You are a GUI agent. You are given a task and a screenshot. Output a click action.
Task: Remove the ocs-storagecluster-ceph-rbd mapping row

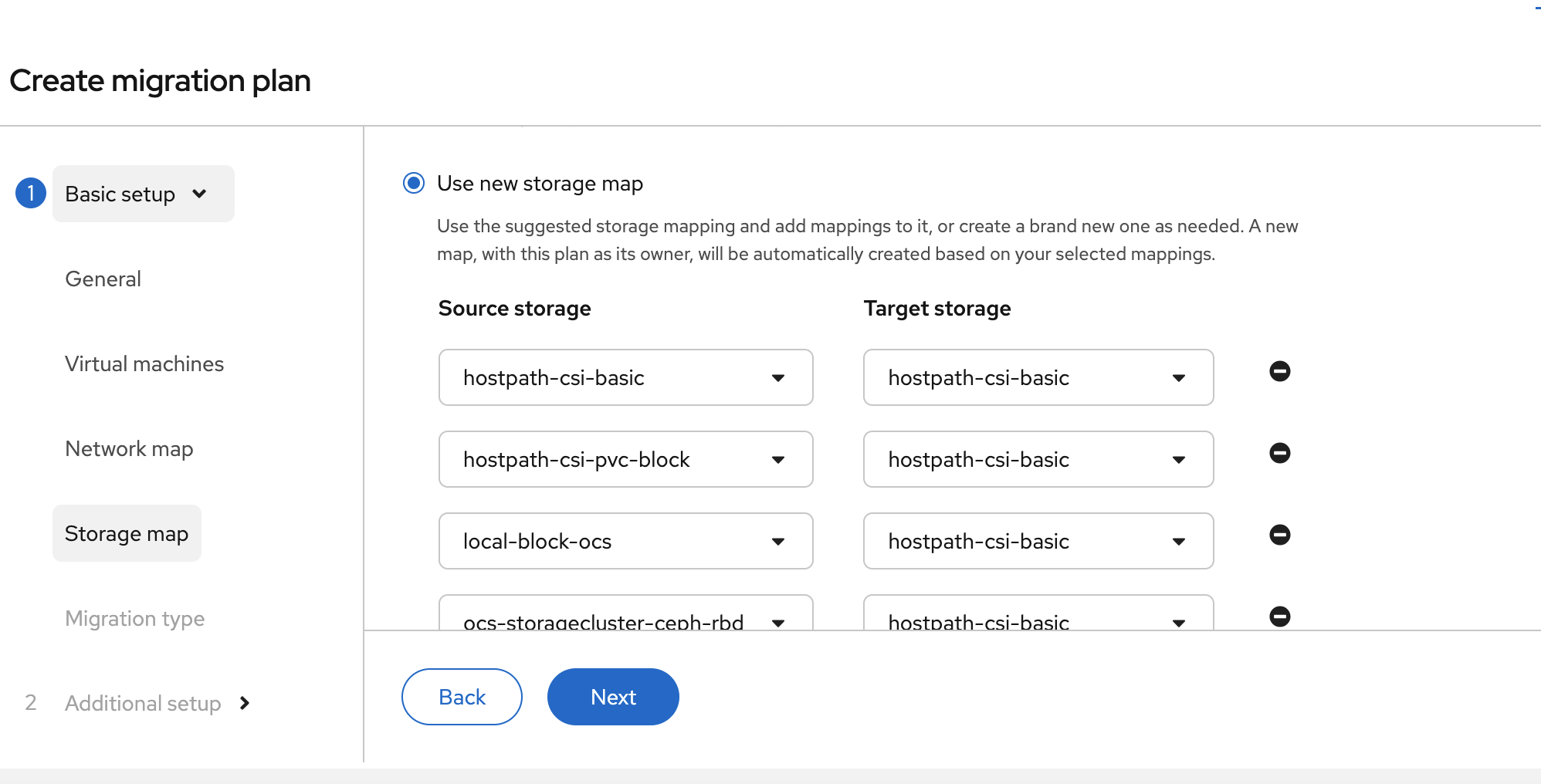(1279, 617)
